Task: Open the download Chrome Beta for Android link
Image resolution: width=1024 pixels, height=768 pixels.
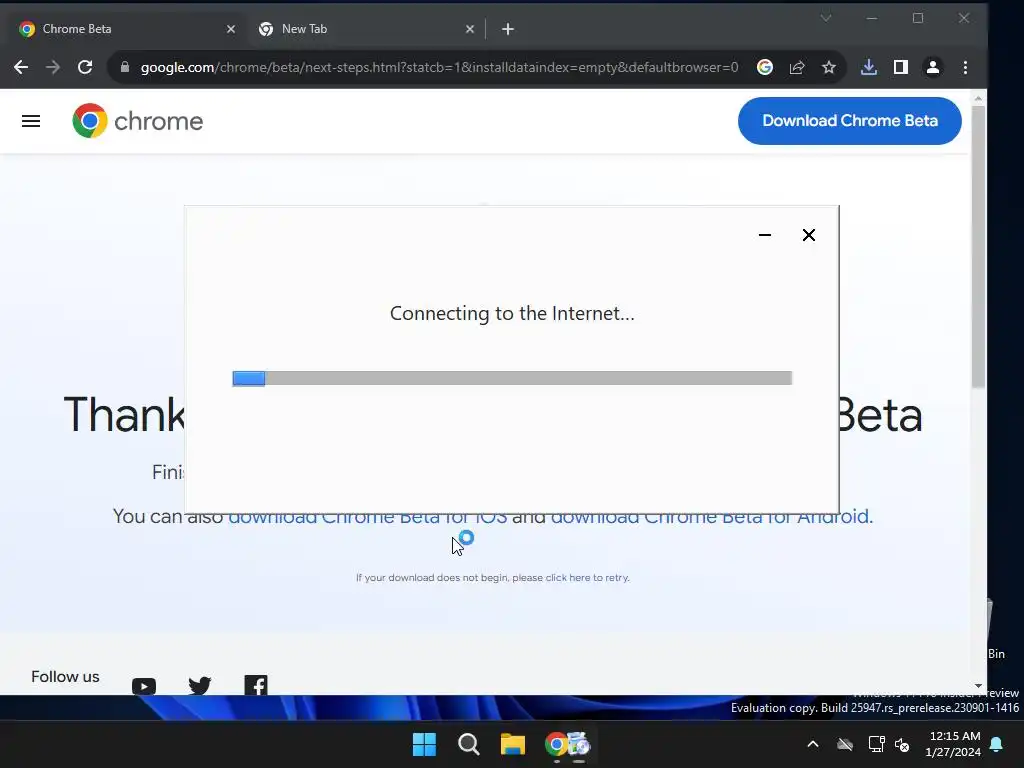Action: (712, 517)
